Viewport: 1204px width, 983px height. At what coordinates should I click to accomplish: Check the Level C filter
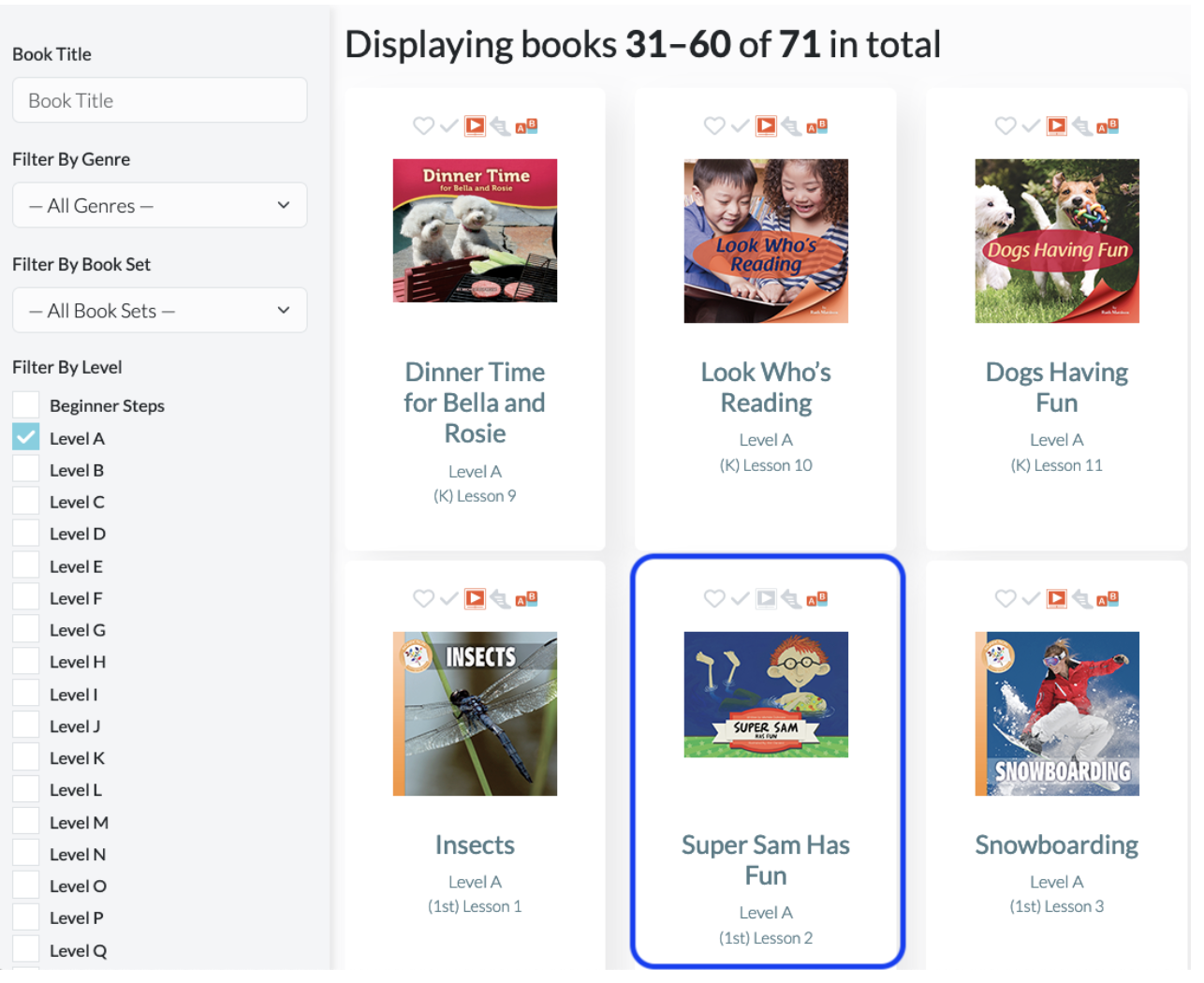(26, 501)
